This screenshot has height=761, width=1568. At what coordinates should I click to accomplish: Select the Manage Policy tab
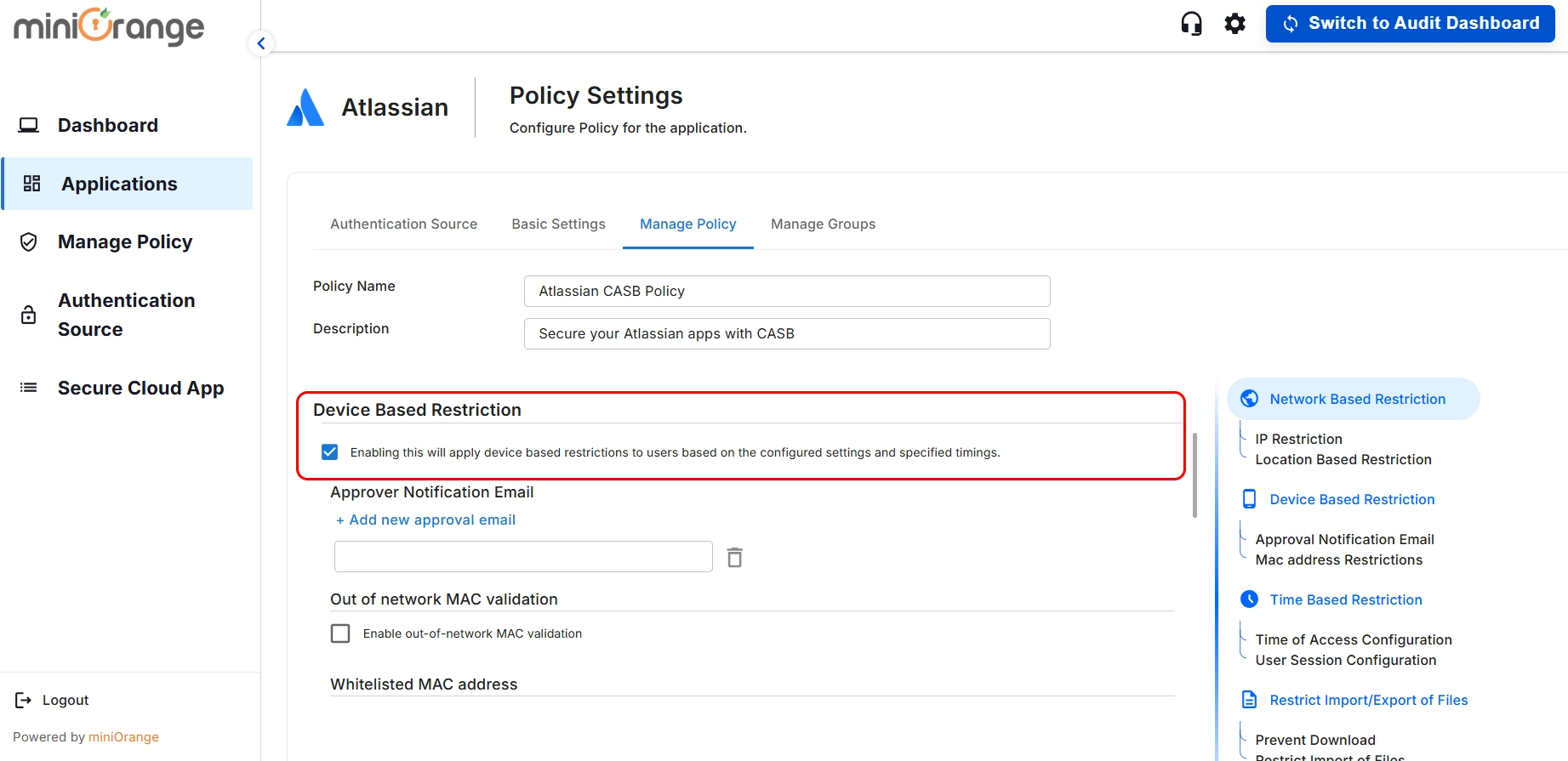(687, 224)
